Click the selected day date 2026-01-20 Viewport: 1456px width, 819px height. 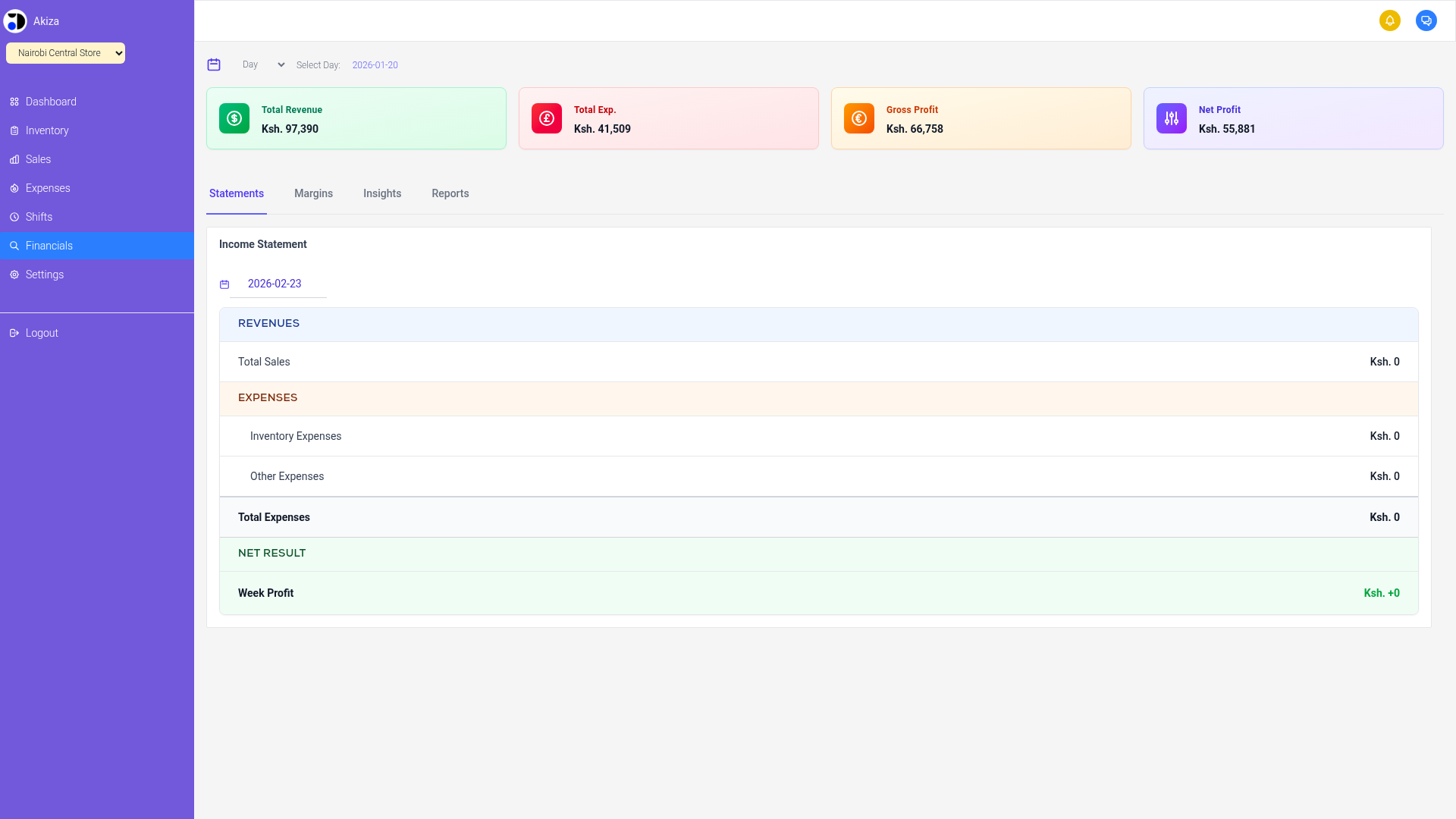(x=375, y=64)
